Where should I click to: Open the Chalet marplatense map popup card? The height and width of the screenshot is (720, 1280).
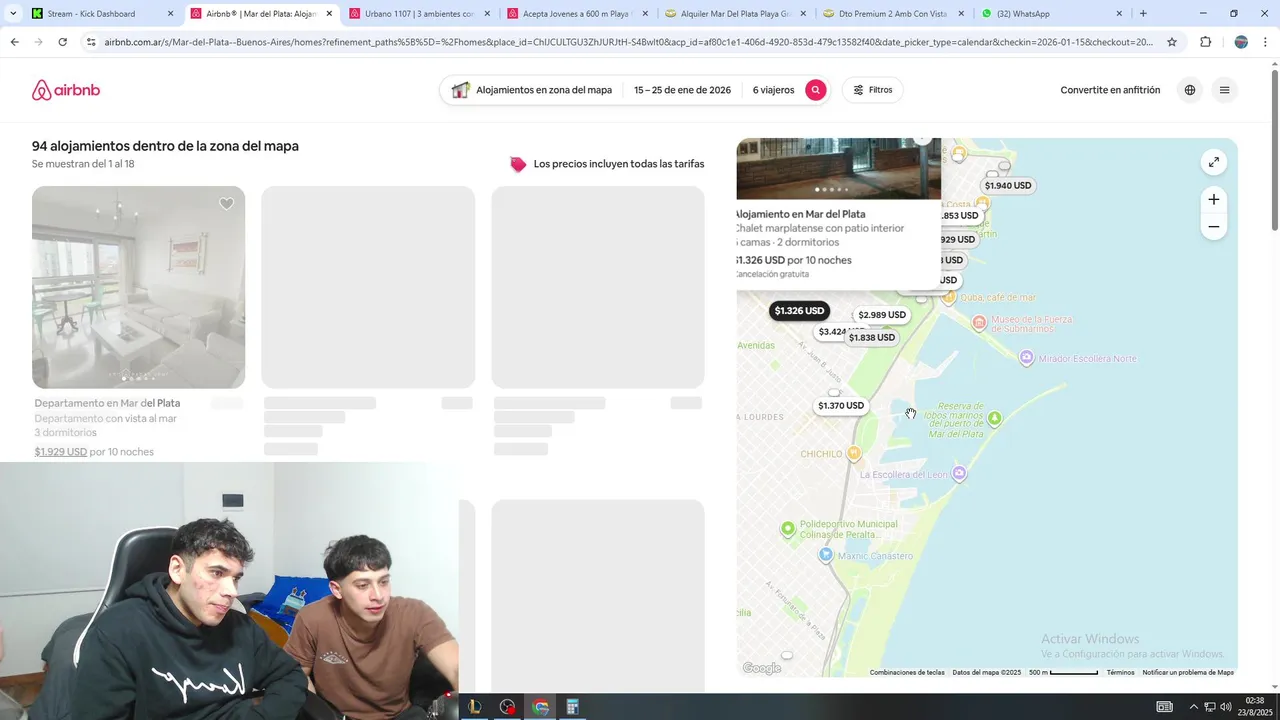(x=838, y=214)
